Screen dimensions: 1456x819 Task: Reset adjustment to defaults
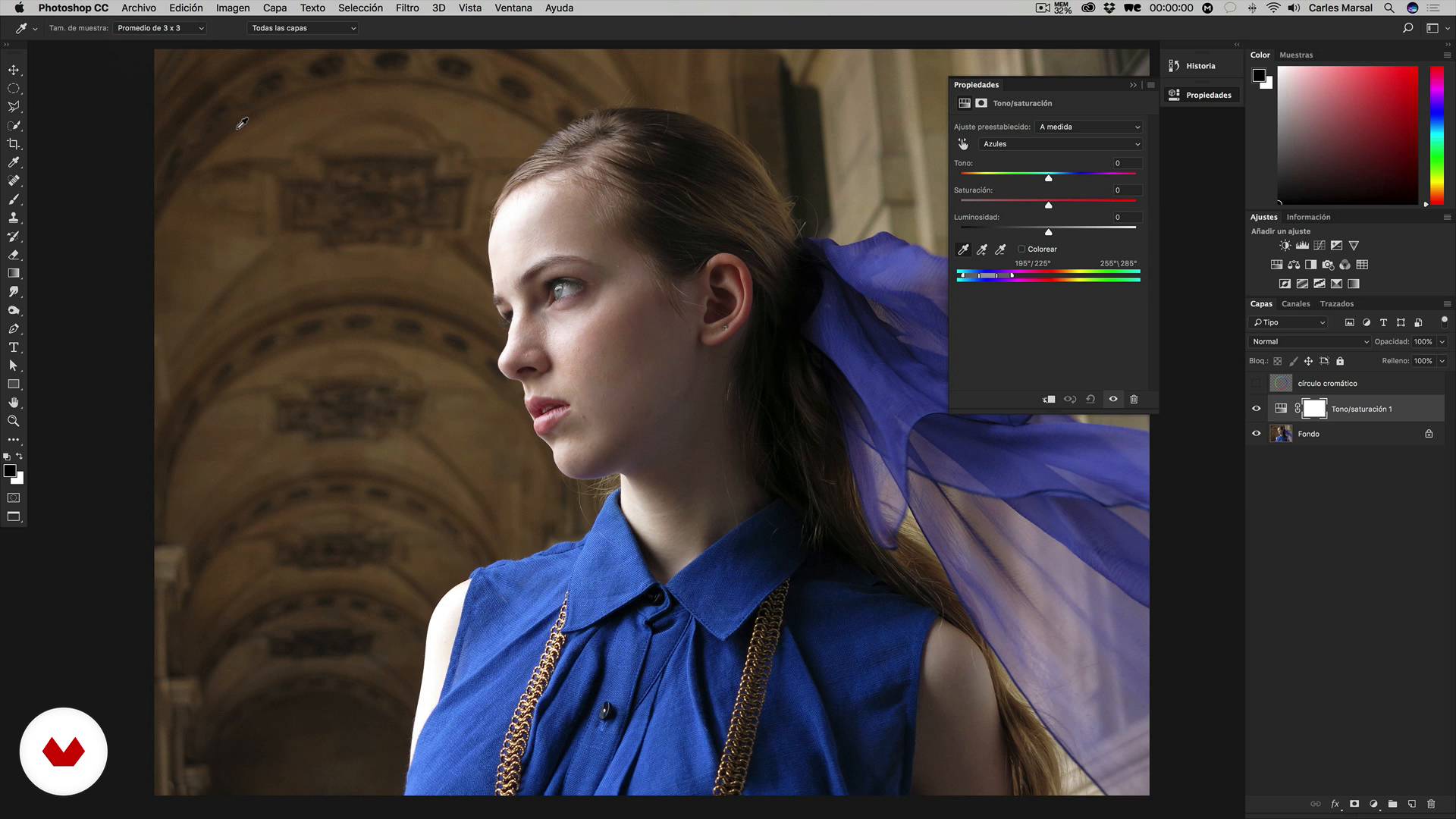(1090, 399)
